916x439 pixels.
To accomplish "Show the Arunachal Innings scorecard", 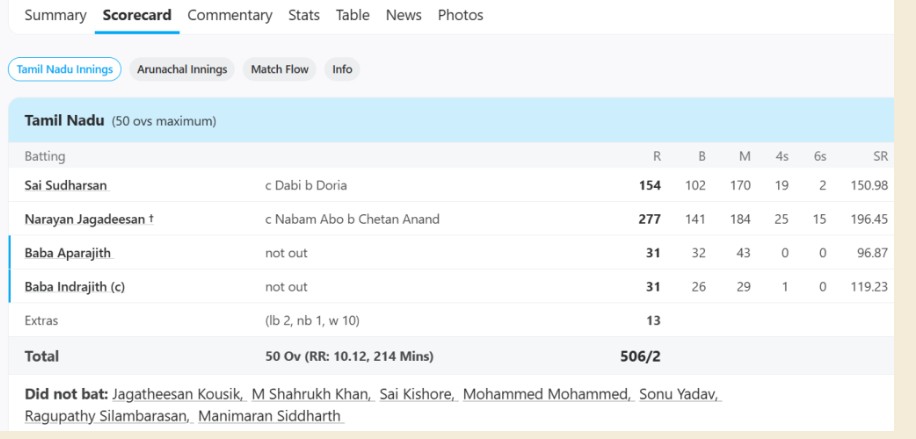I will click(x=182, y=70).
